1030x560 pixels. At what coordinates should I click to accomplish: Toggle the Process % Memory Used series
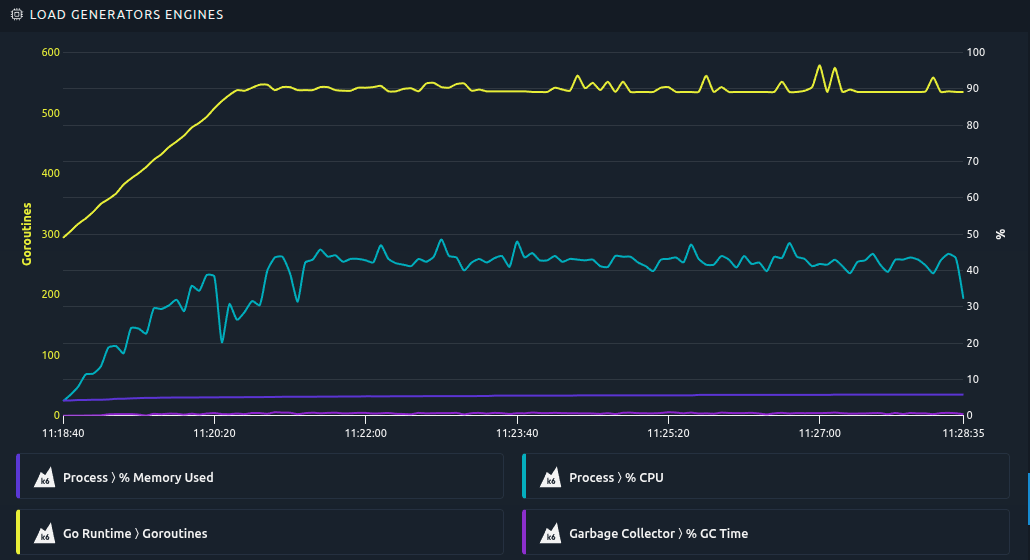(259, 476)
